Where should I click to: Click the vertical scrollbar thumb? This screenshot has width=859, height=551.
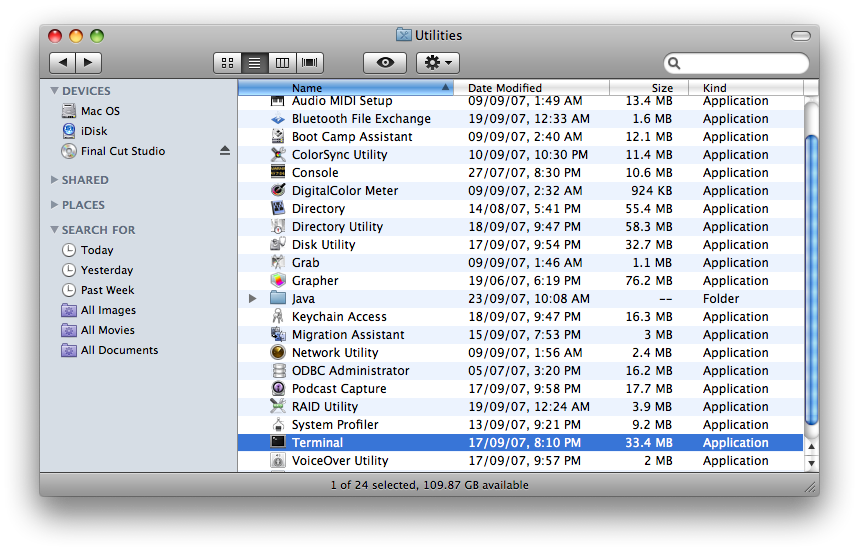[x=811, y=280]
